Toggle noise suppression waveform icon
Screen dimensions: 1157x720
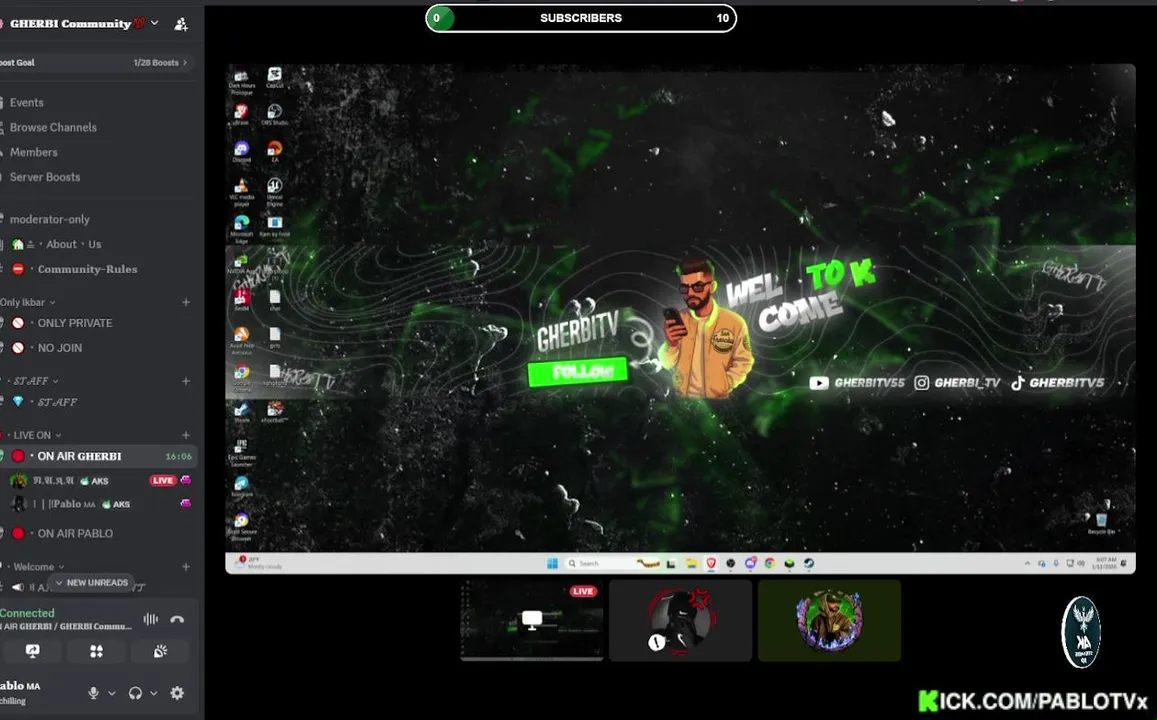click(x=151, y=620)
